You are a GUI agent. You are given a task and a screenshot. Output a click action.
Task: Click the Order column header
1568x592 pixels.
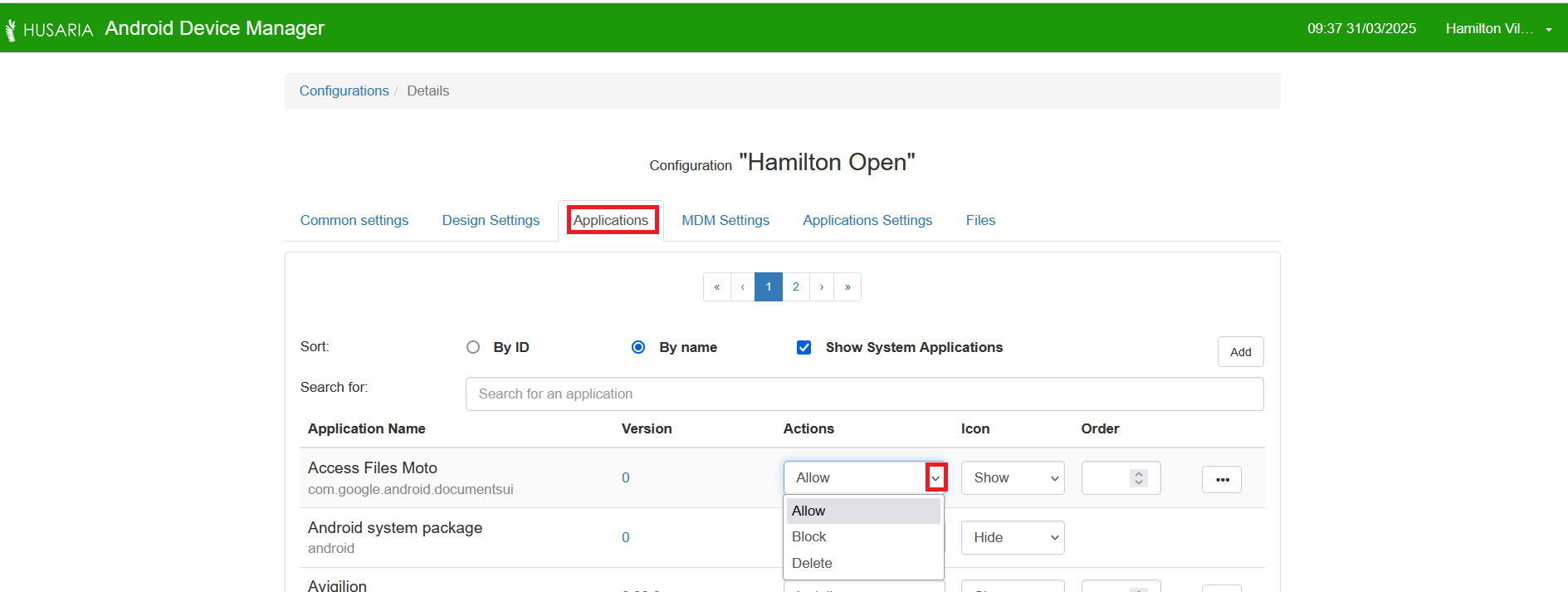(x=1100, y=428)
